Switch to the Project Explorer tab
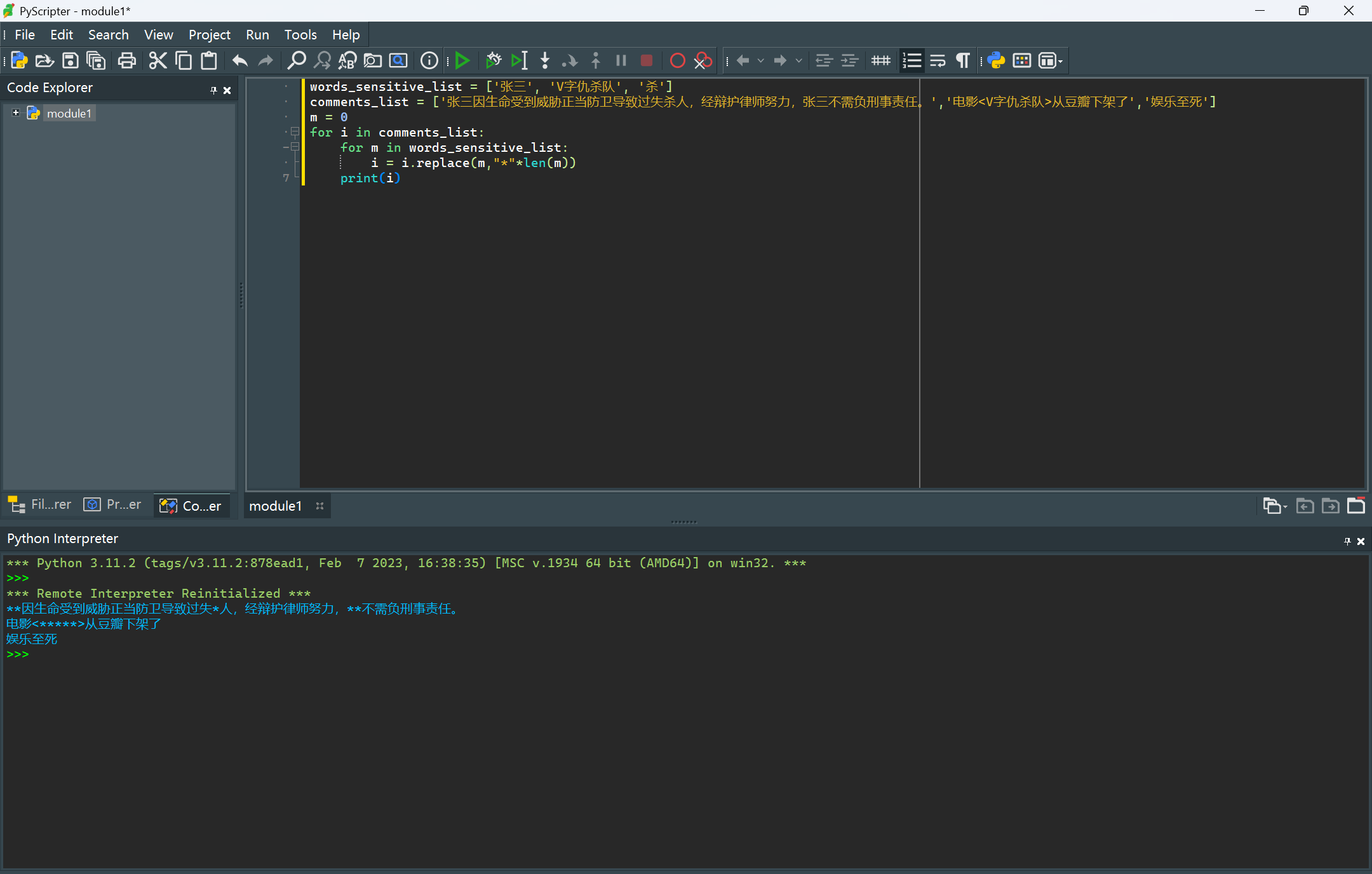 113,505
